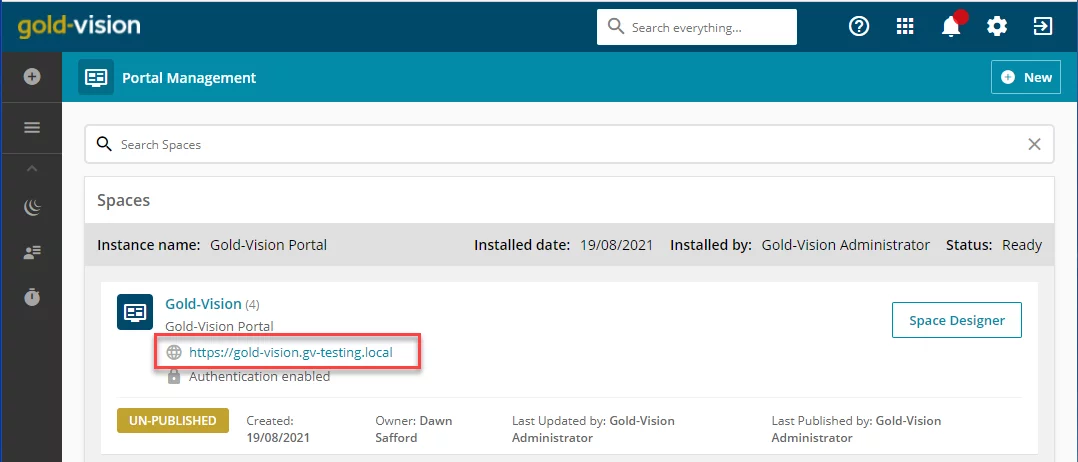The width and height of the screenshot is (1078, 462).
Task: Open the https://gold-vision.gv-testing.local link
Action: coord(291,353)
